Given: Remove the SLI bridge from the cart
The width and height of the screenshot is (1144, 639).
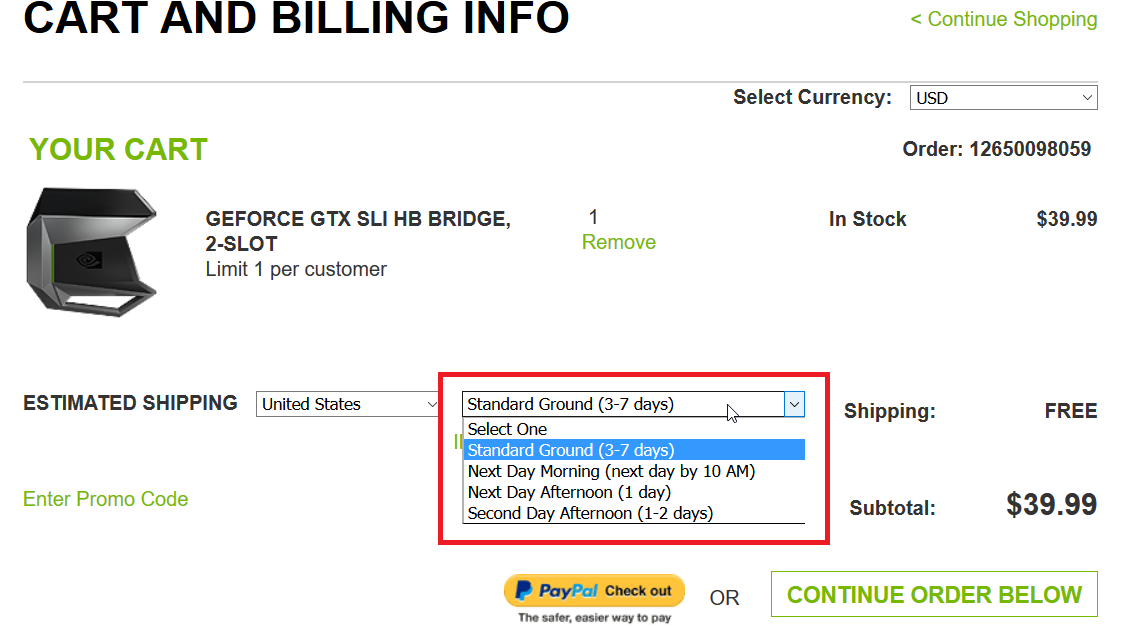Looking at the screenshot, I should (x=618, y=242).
